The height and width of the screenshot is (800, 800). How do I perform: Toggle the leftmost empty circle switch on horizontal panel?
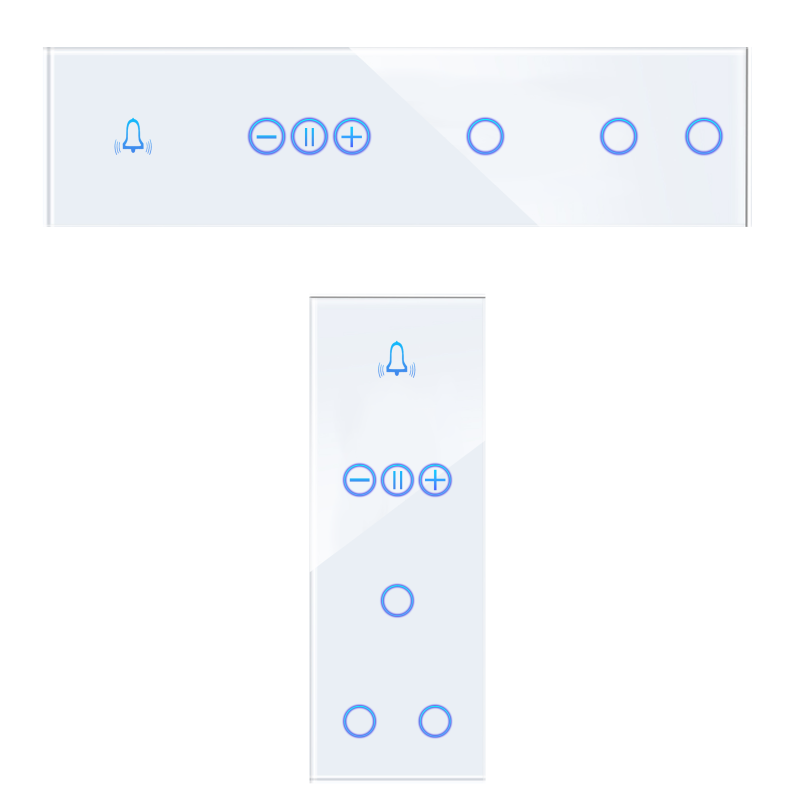[x=485, y=136]
